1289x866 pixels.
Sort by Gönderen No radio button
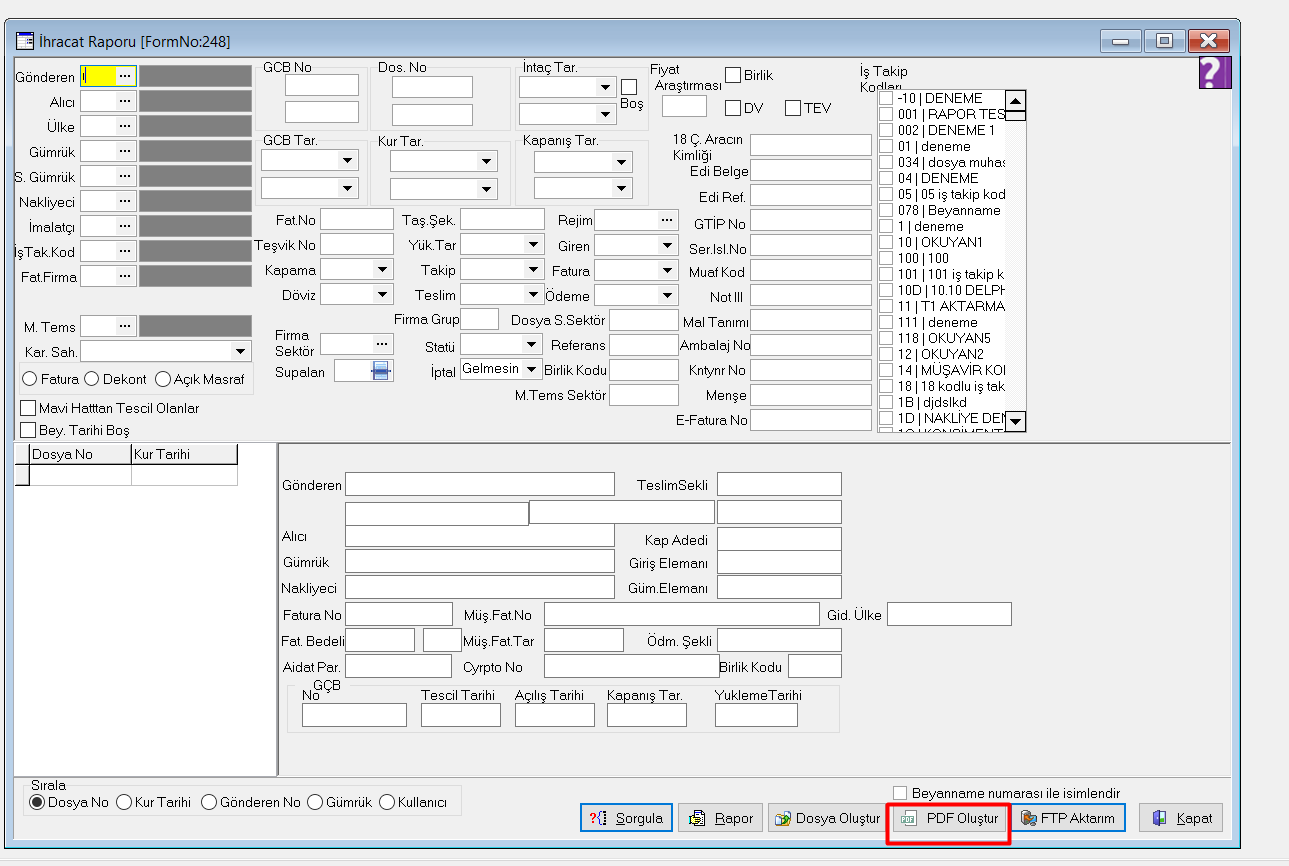[209, 802]
